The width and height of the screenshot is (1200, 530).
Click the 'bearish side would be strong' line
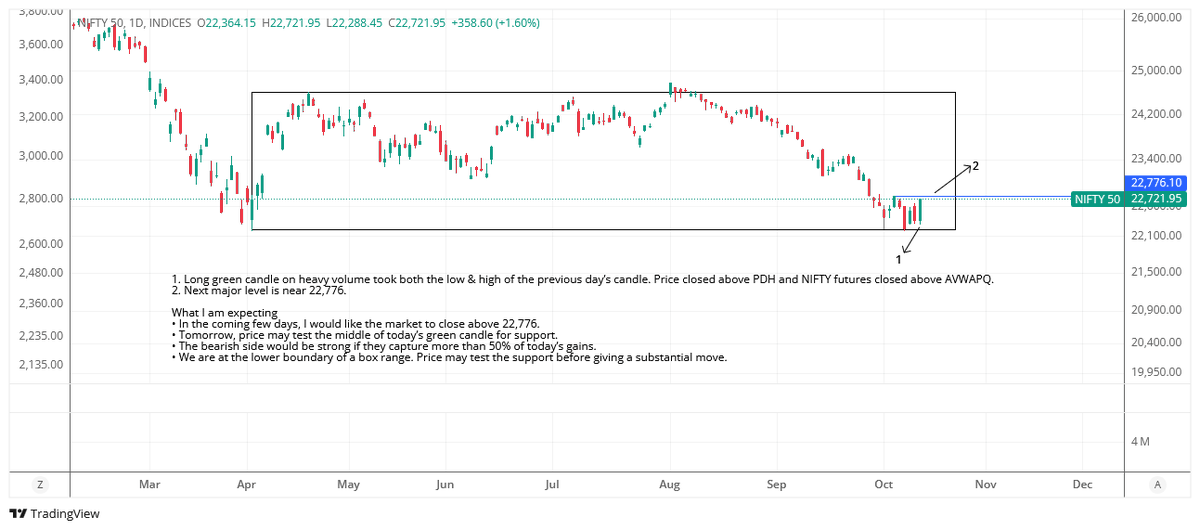tap(383, 346)
